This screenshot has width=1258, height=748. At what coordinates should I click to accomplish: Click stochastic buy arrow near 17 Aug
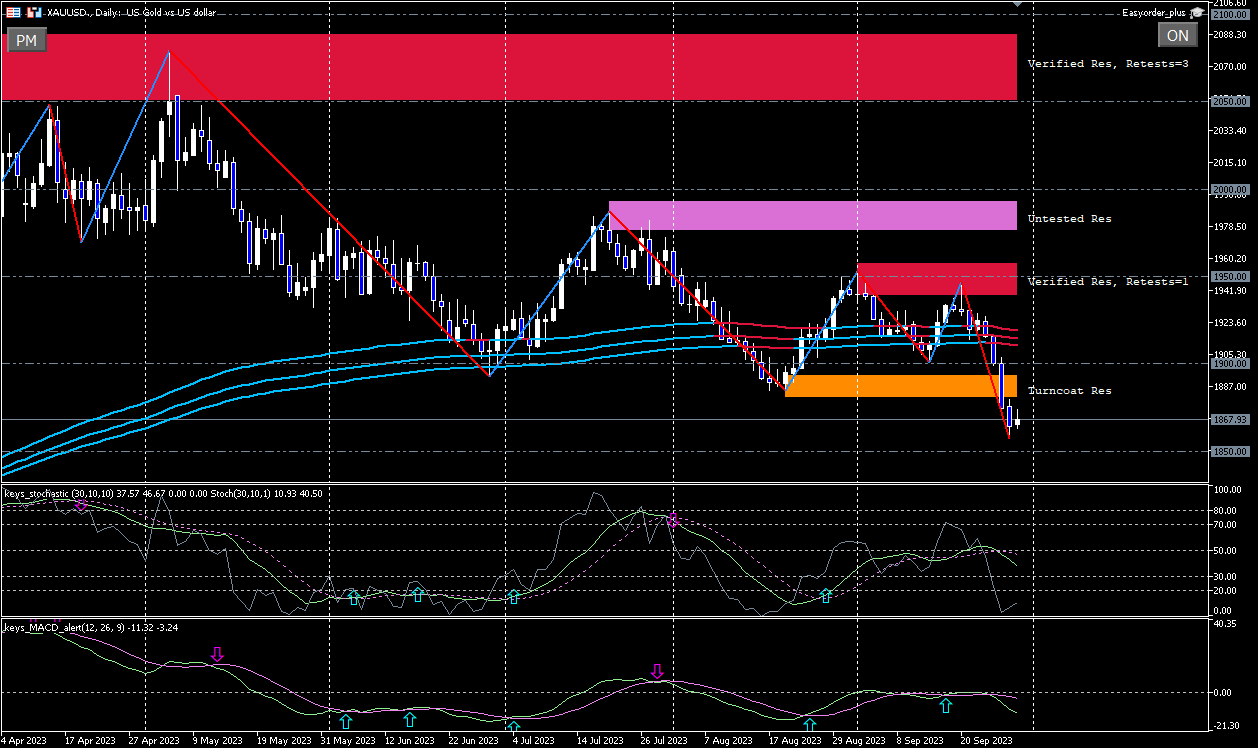(x=826, y=596)
